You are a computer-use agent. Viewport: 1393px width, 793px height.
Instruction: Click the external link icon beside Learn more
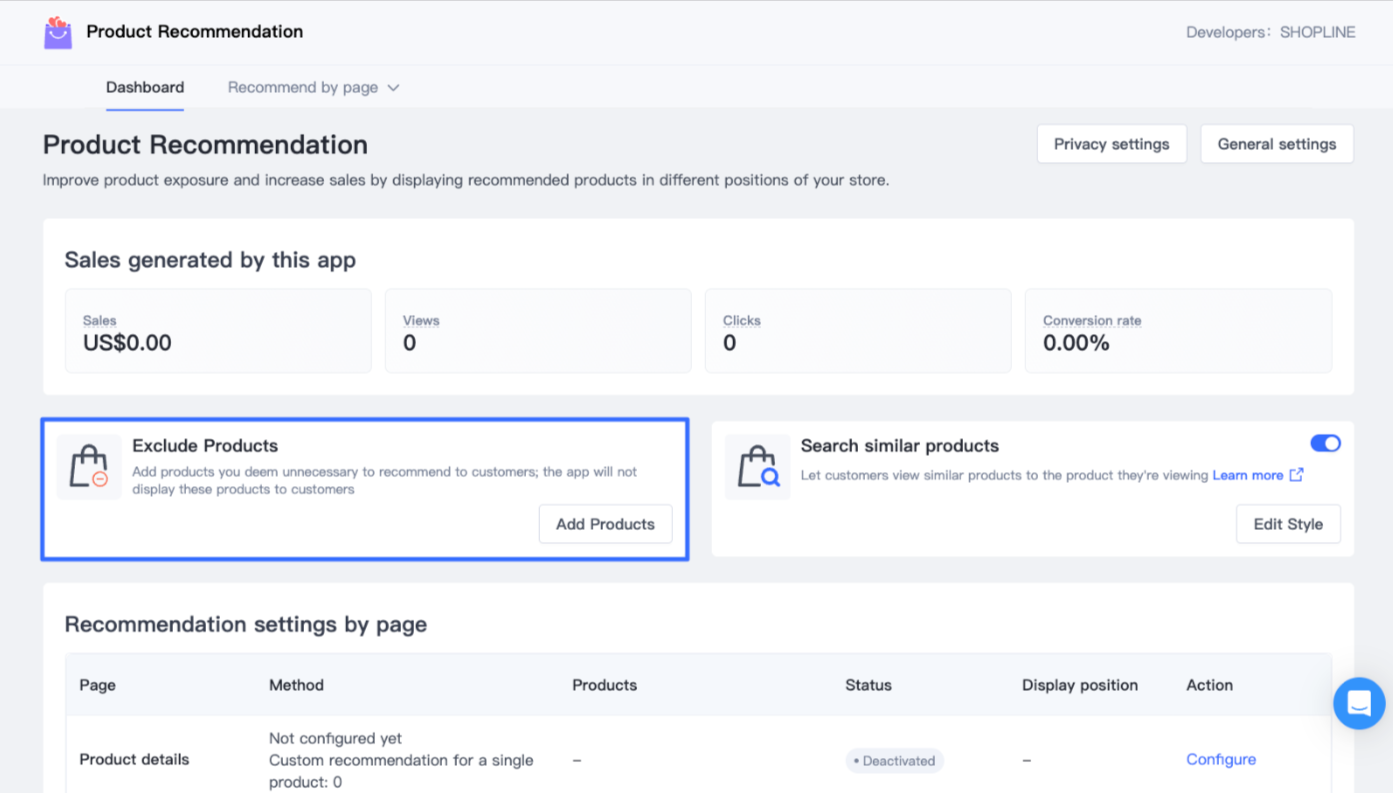pyautogui.click(x=1296, y=475)
